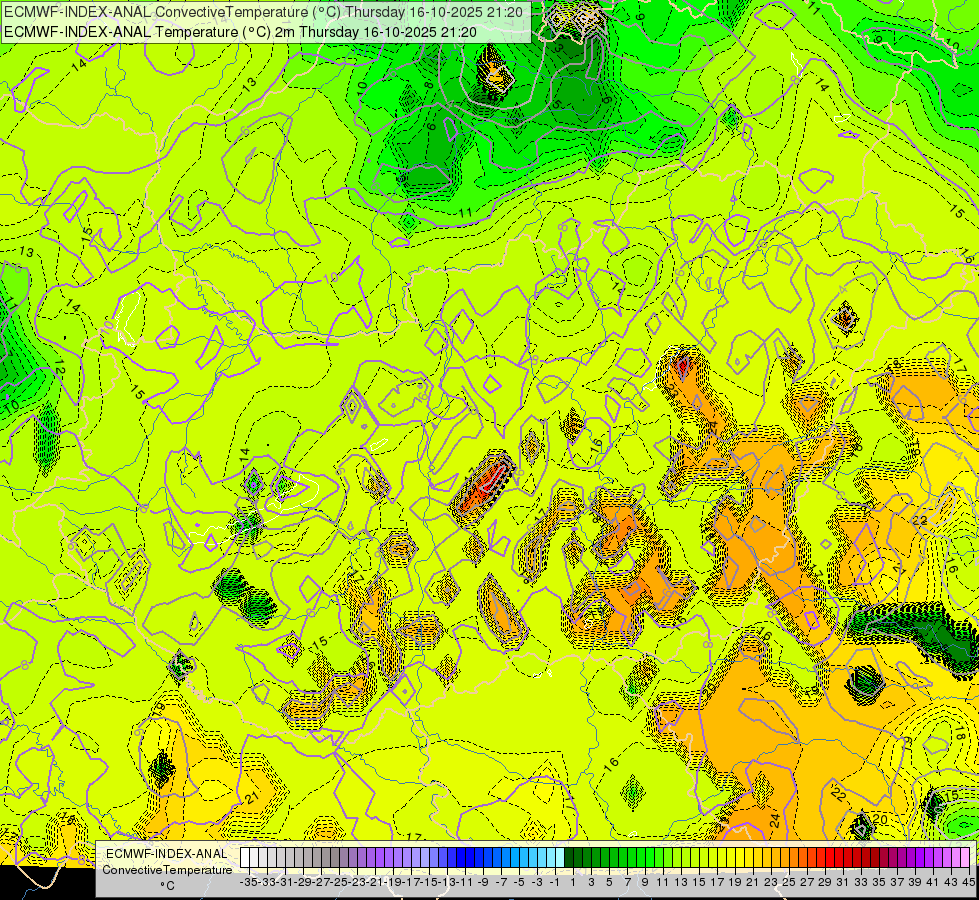The image size is (979, 900).
Task: Click the legend title 'ECMWF-INDEX-ANAL'
Action: pyautogui.click(x=167, y=854)
